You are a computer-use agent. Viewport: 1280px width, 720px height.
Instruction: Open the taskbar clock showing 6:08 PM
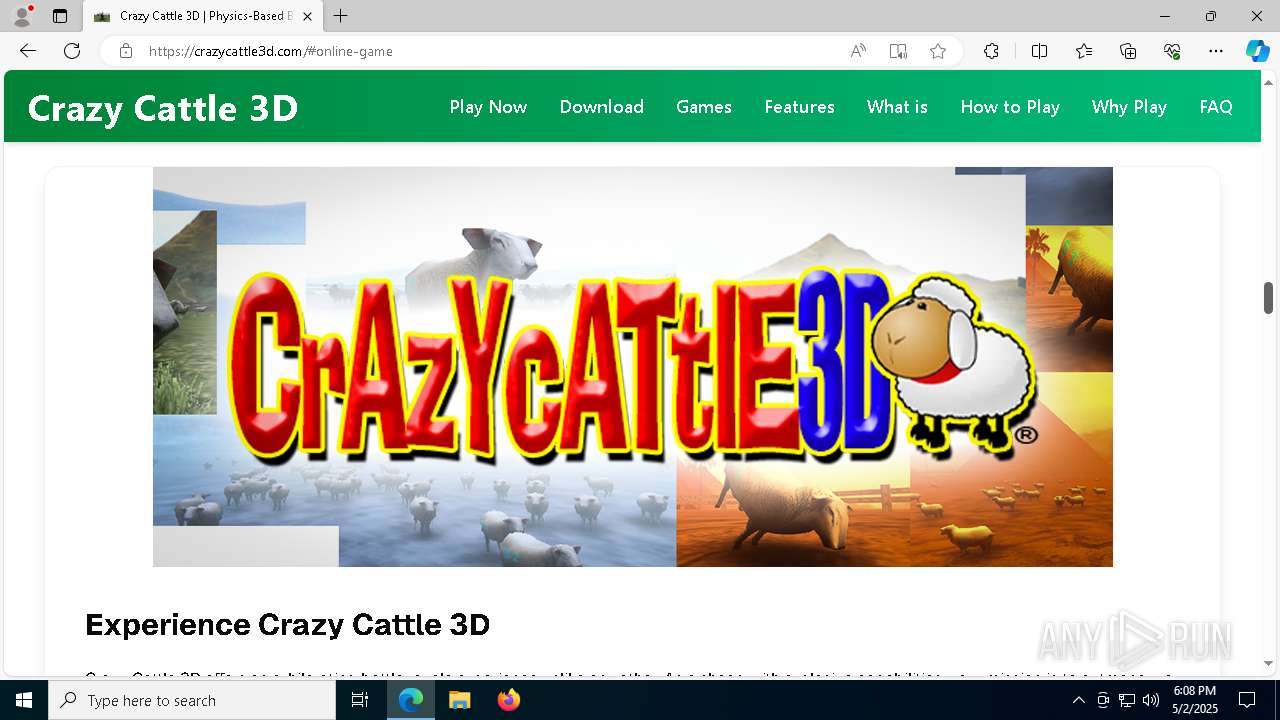pos(1194,700)
